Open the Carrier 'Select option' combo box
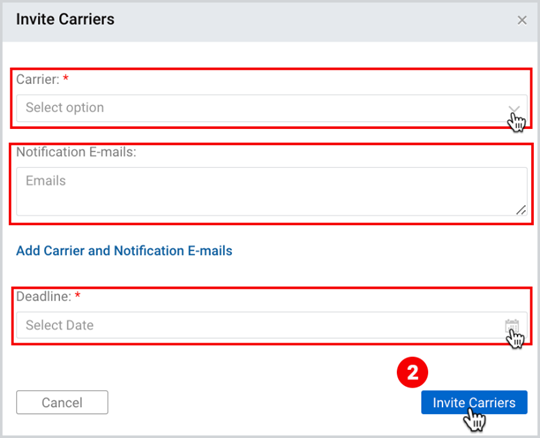Viewport: 540px width, 438px height. pyautogui.click(x=272, y=108)
